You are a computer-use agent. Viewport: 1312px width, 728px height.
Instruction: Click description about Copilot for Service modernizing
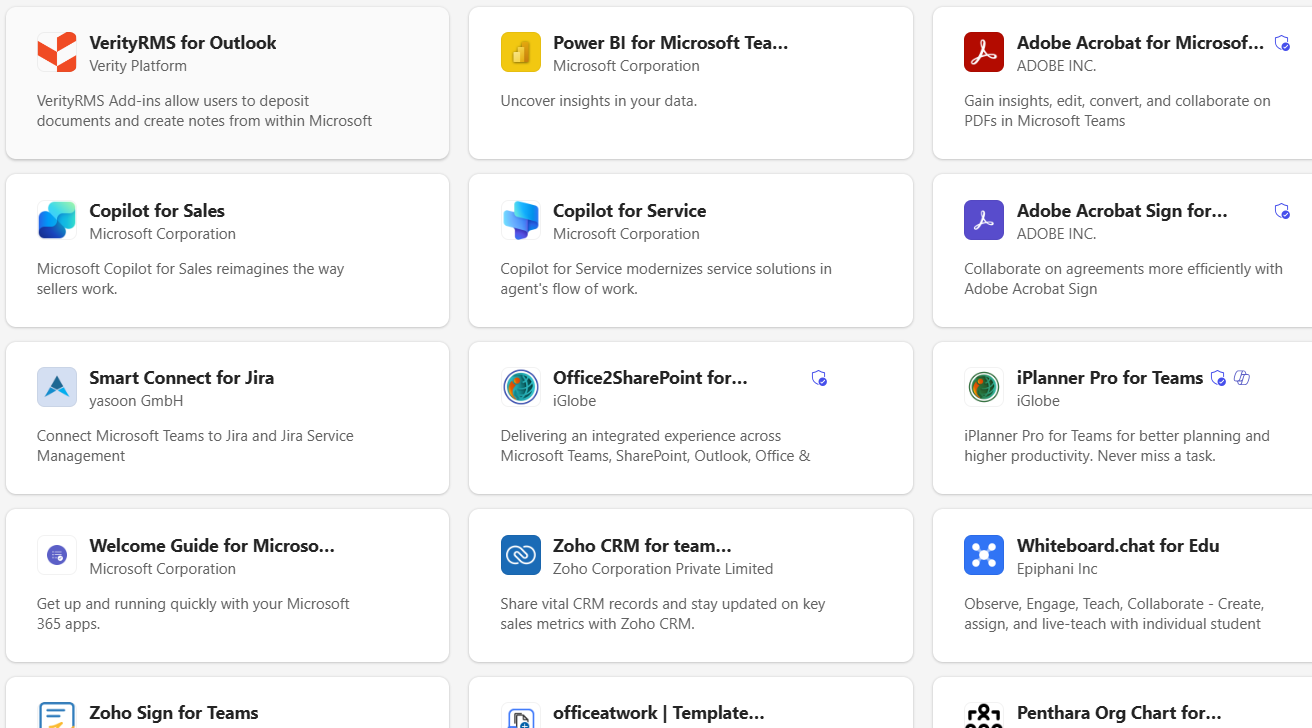(666, 279)
